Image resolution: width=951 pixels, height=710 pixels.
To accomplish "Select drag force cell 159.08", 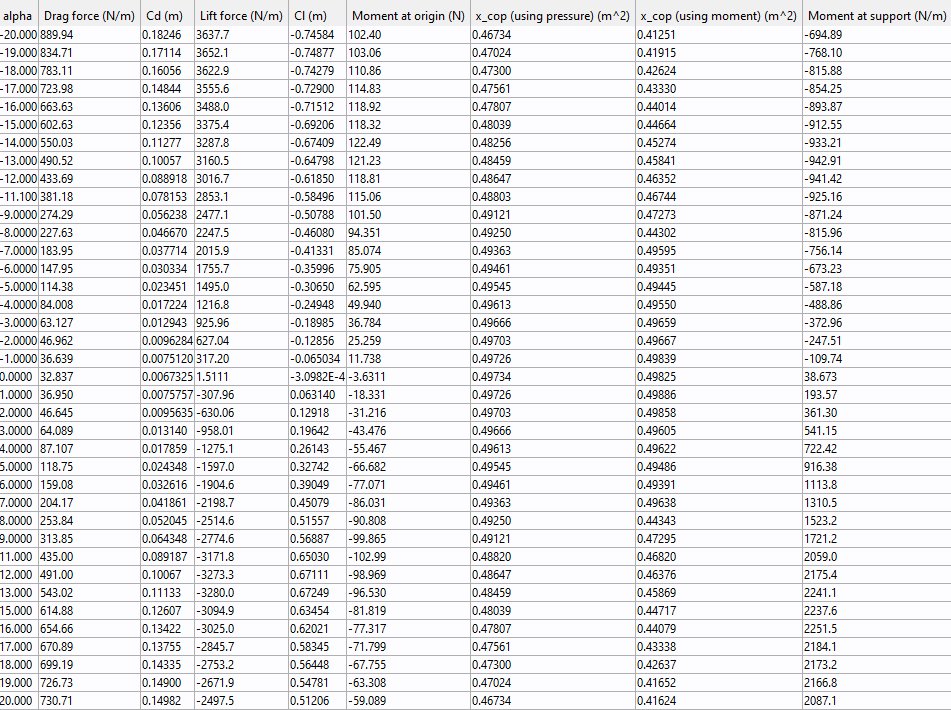I will click(89, 485).
